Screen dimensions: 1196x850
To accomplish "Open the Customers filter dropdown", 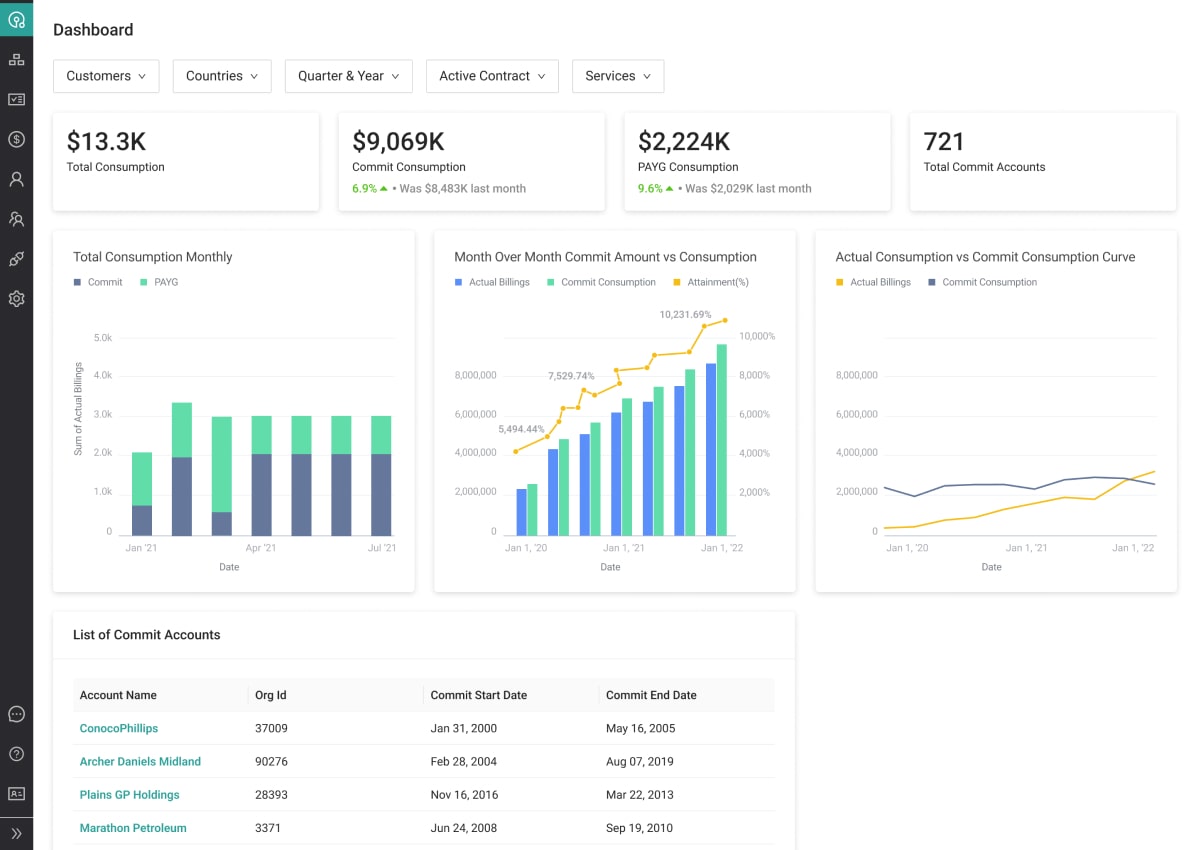I will (106, 76).
